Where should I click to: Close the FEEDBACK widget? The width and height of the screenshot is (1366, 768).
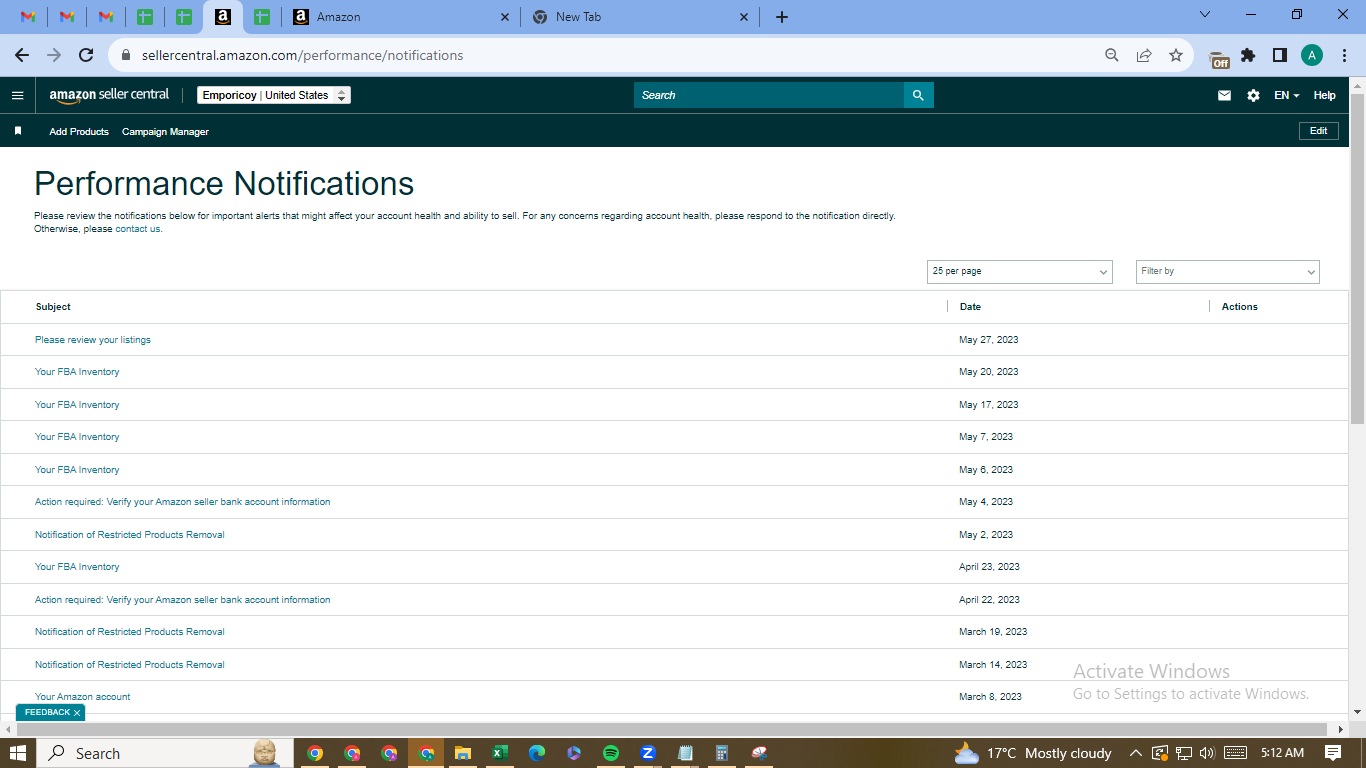tap(77, 713)
